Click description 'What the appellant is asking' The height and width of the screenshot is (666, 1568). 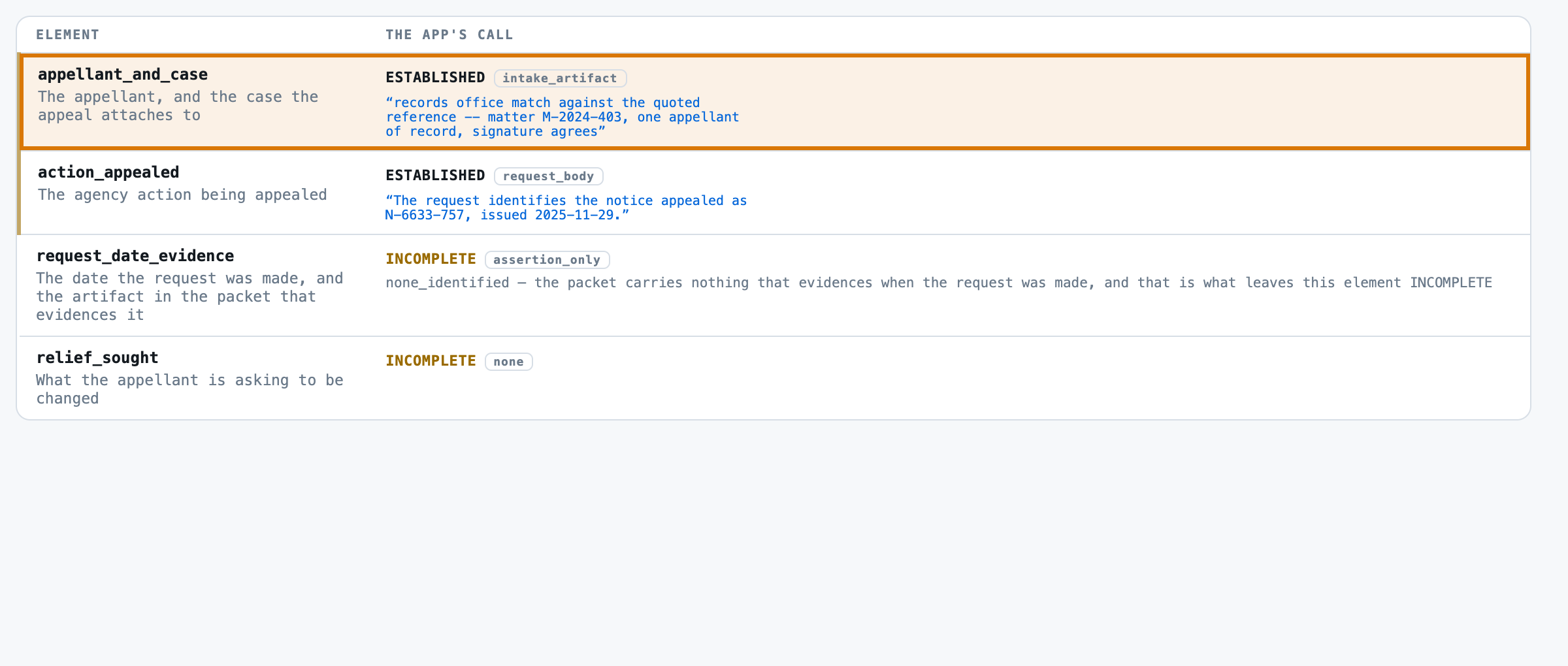(189, 389)
